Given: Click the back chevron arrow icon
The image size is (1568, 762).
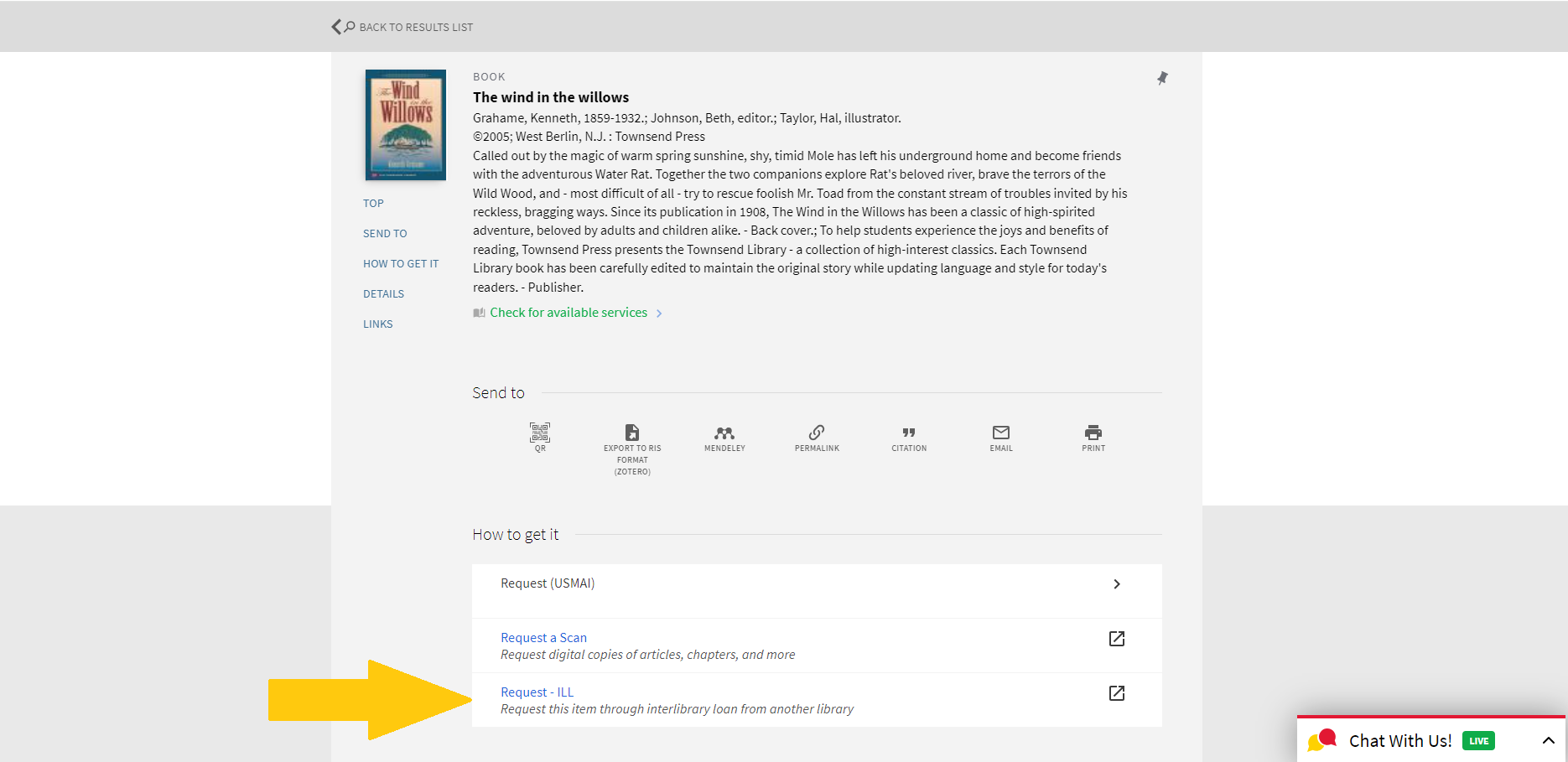Looking at the screenshot, I should 336,27.
